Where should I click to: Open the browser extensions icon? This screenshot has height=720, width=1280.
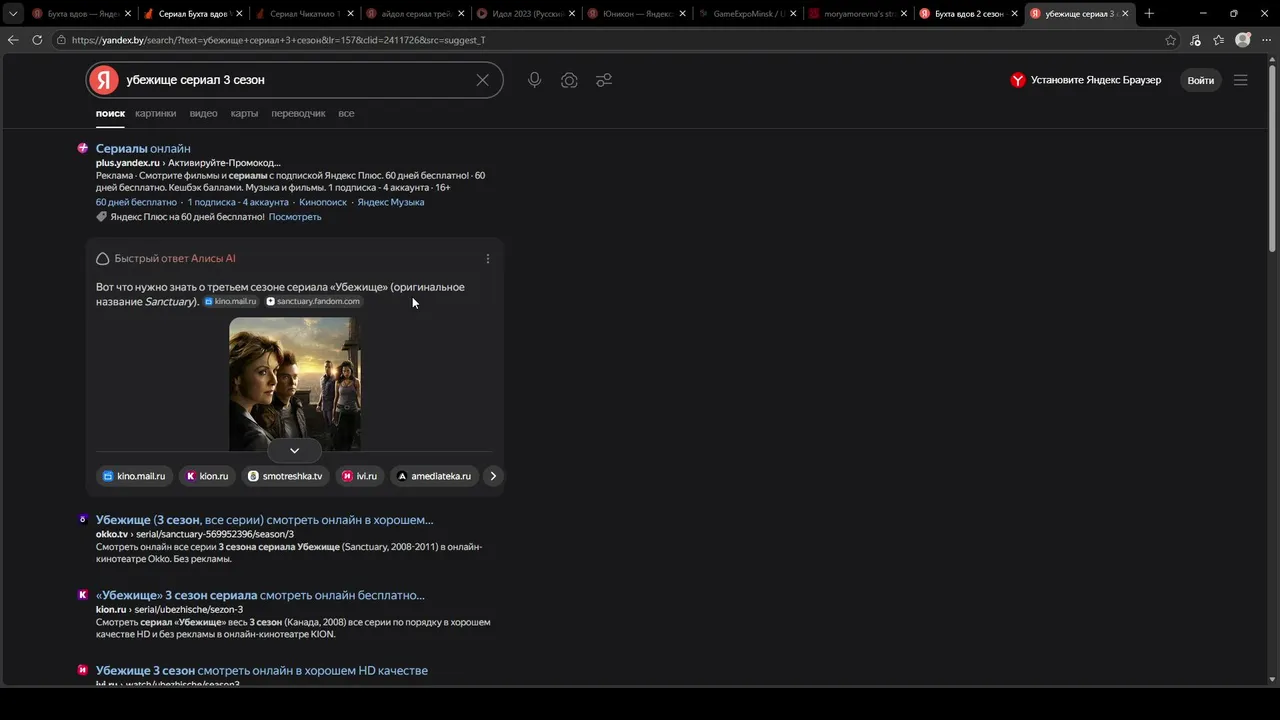tap(1195, 40)
